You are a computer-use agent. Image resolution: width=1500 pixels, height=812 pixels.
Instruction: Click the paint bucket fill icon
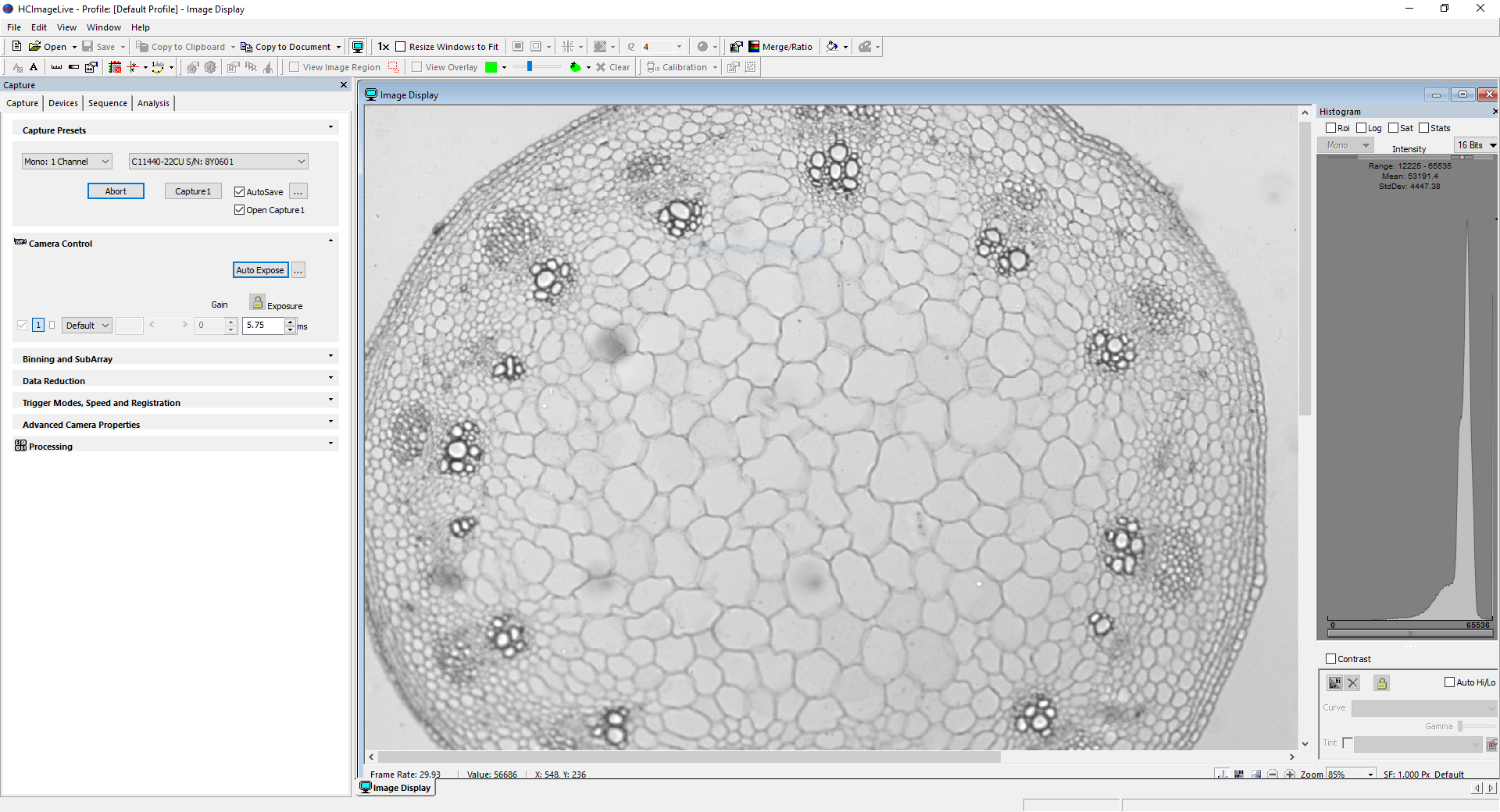(833, 47)
